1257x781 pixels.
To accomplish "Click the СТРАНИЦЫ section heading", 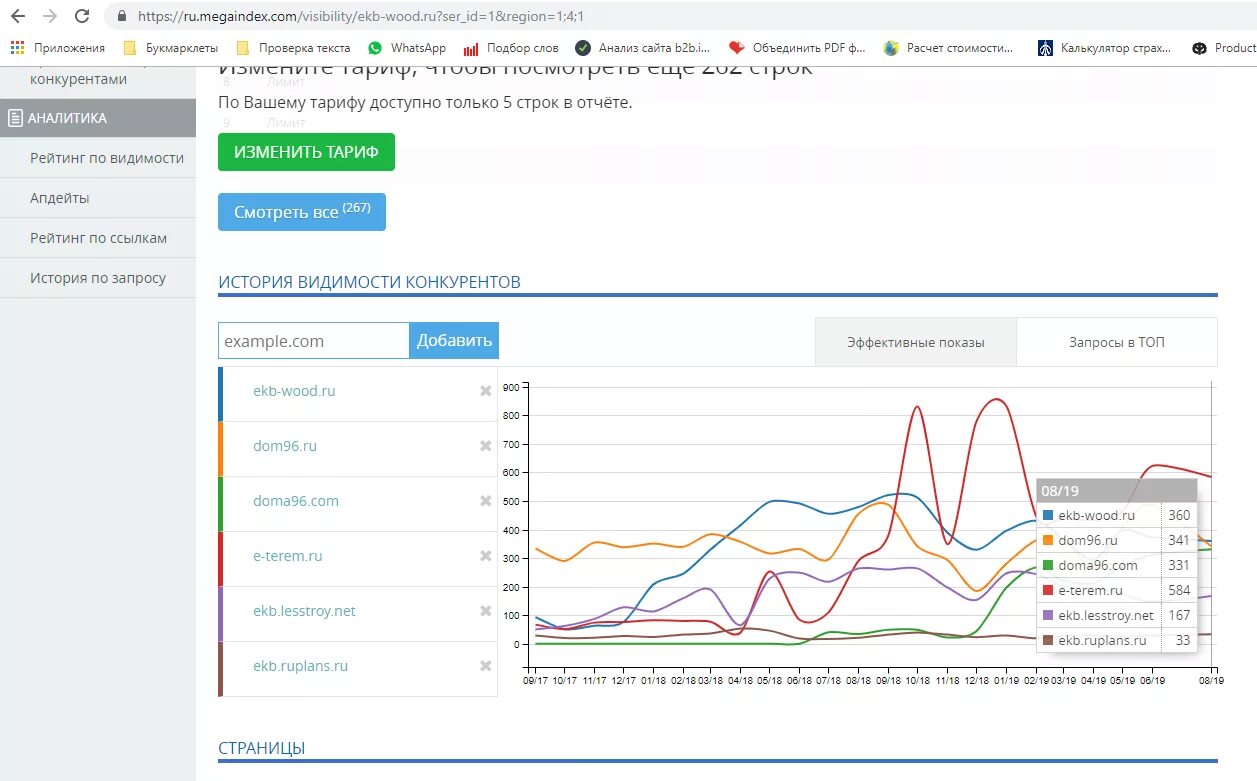I will (261, 748).
